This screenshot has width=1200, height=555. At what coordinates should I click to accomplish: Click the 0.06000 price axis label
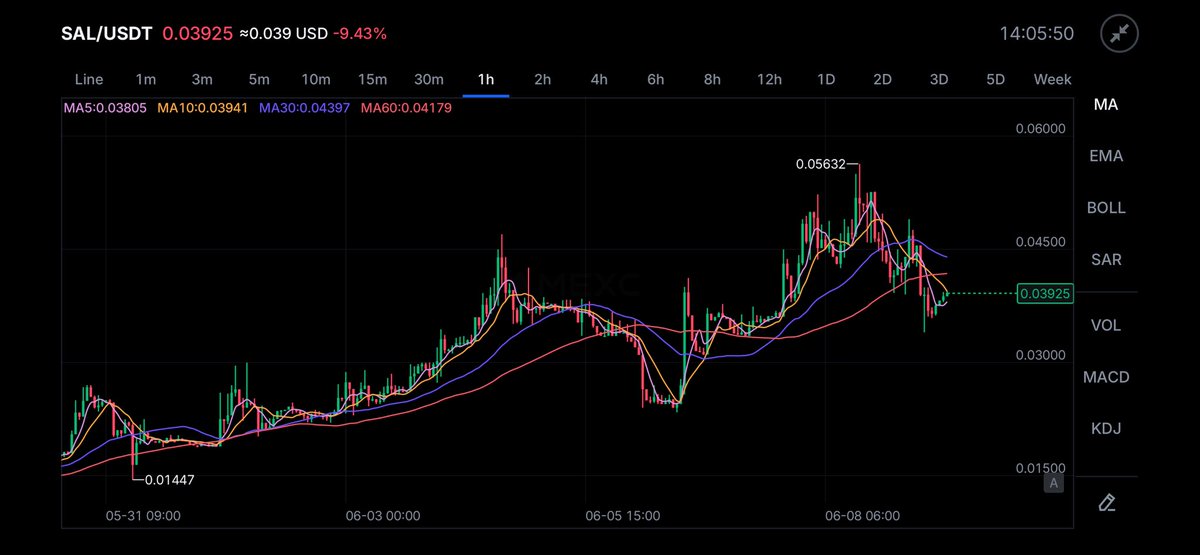click(x=1040, y=129)
